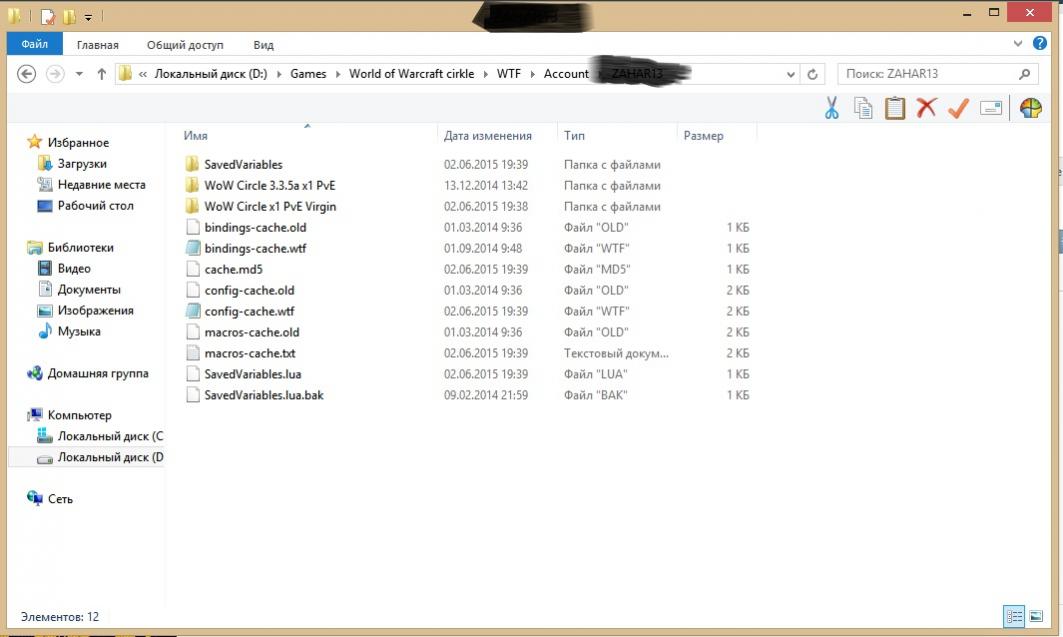
Task: Expand the address bar history dropdown
Action: [x=791, y=74]
